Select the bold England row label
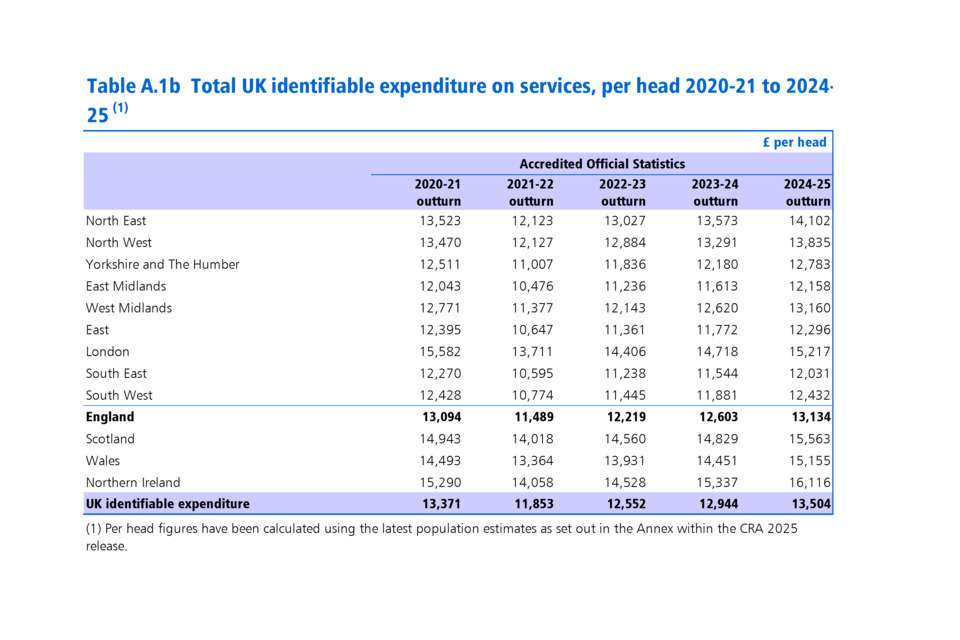The width and height of the screenshot is (960, 640). (110, 417)
